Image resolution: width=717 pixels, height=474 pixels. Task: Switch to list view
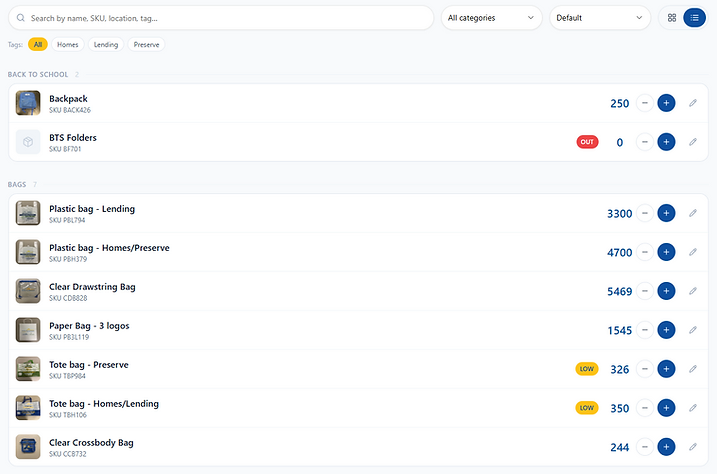(x=695, y=18)
